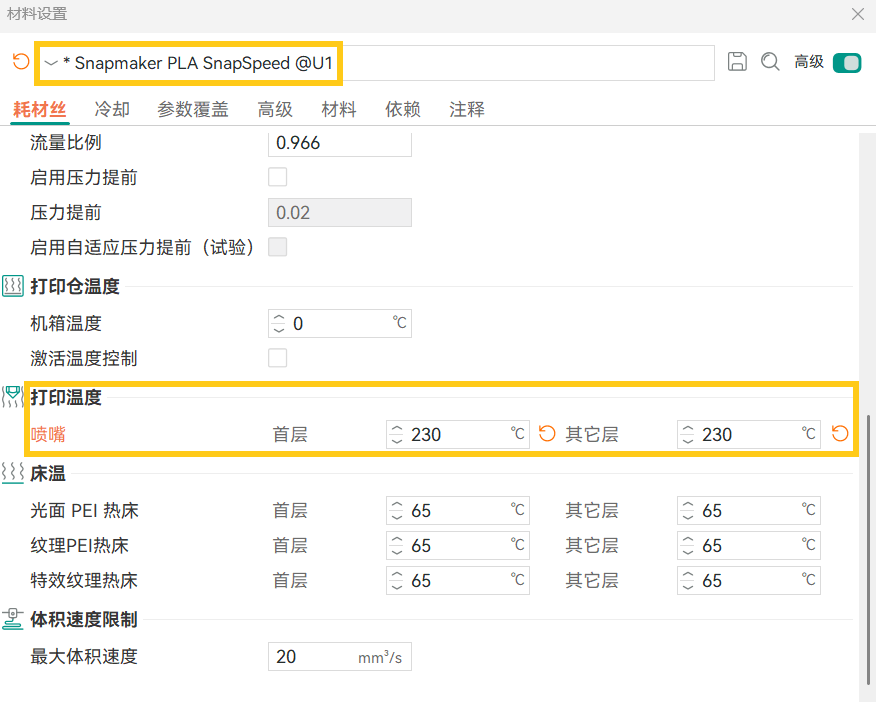Click the 床温 section icon
The image size is (876, 702).
coord(13,472)
